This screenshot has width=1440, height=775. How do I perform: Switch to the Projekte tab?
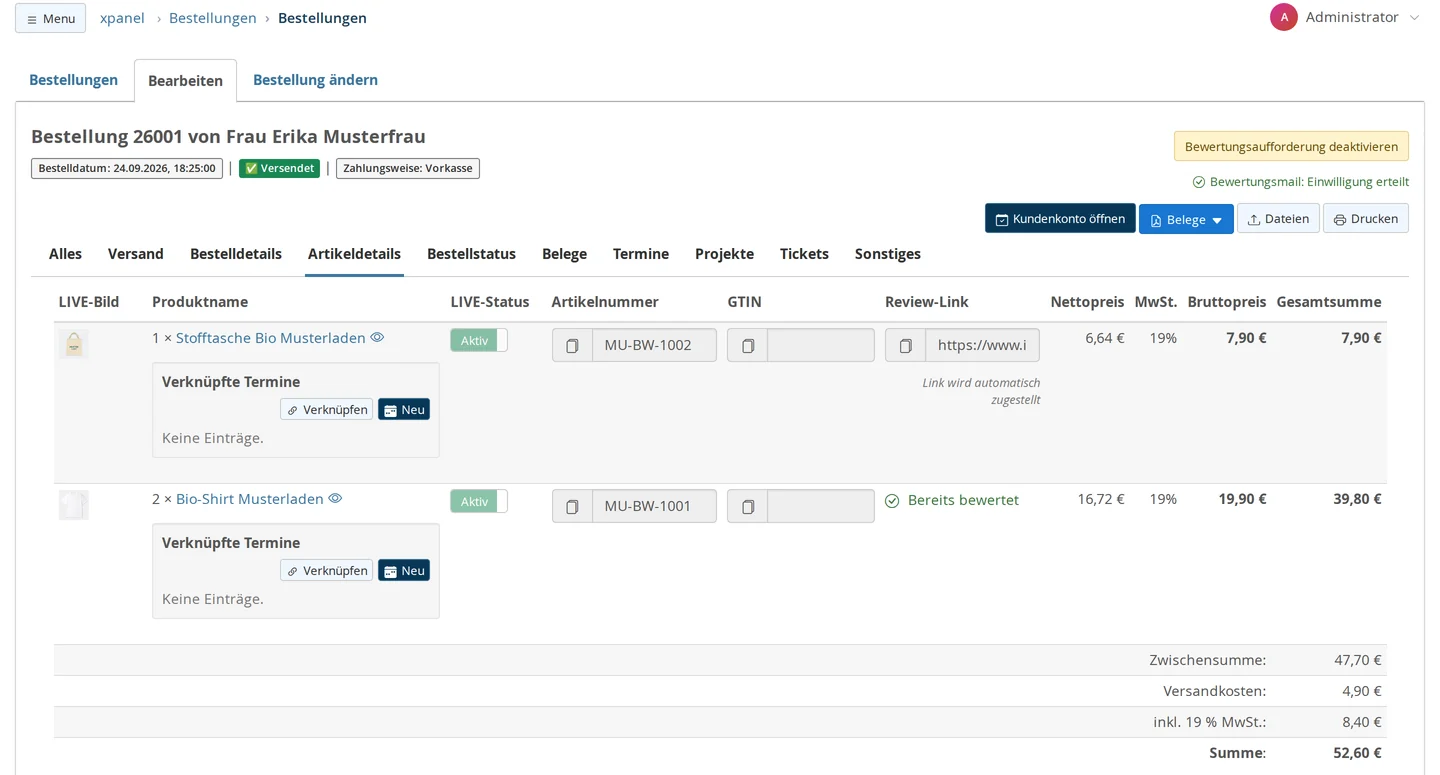tap(724, 254)
